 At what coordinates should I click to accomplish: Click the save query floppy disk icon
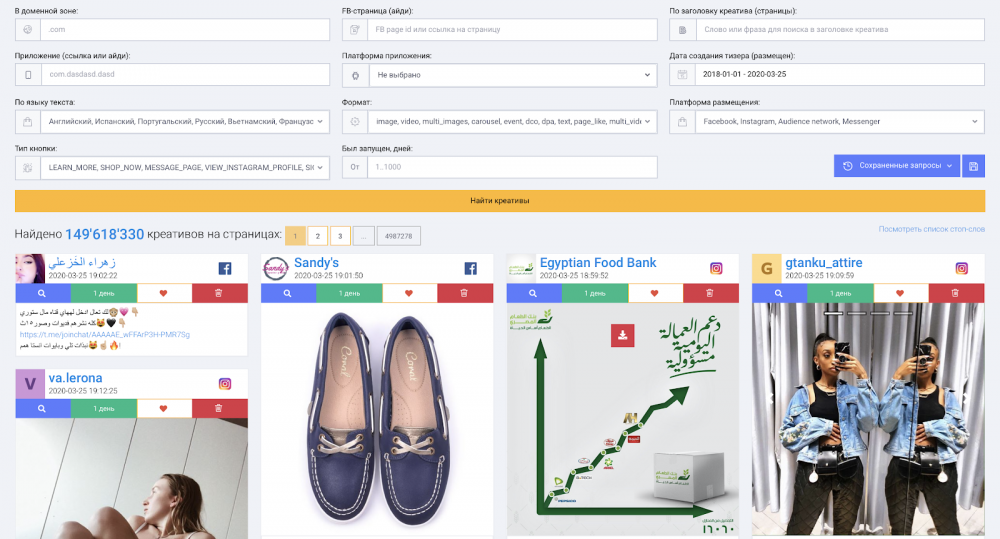pyautogui.click(x=973, y=166)
